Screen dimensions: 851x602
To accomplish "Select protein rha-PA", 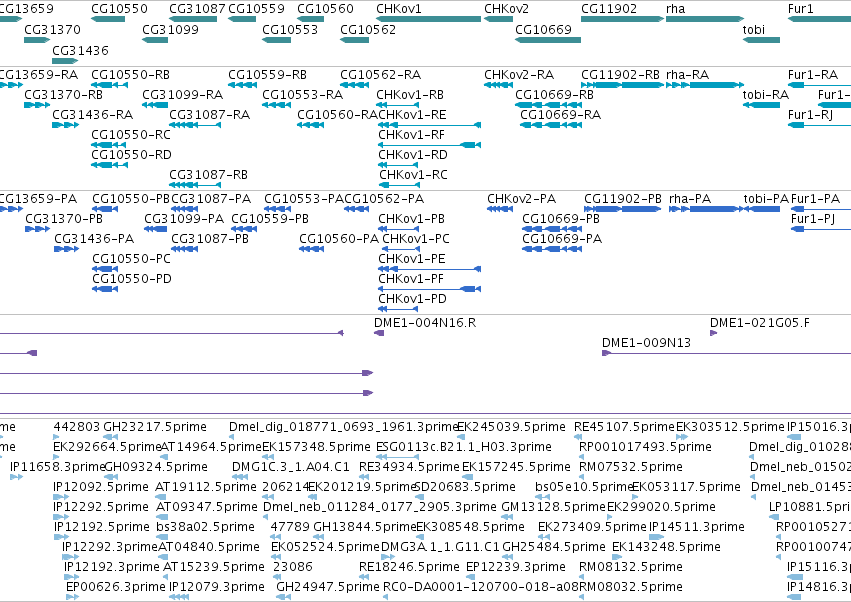I will coord(690,199).
